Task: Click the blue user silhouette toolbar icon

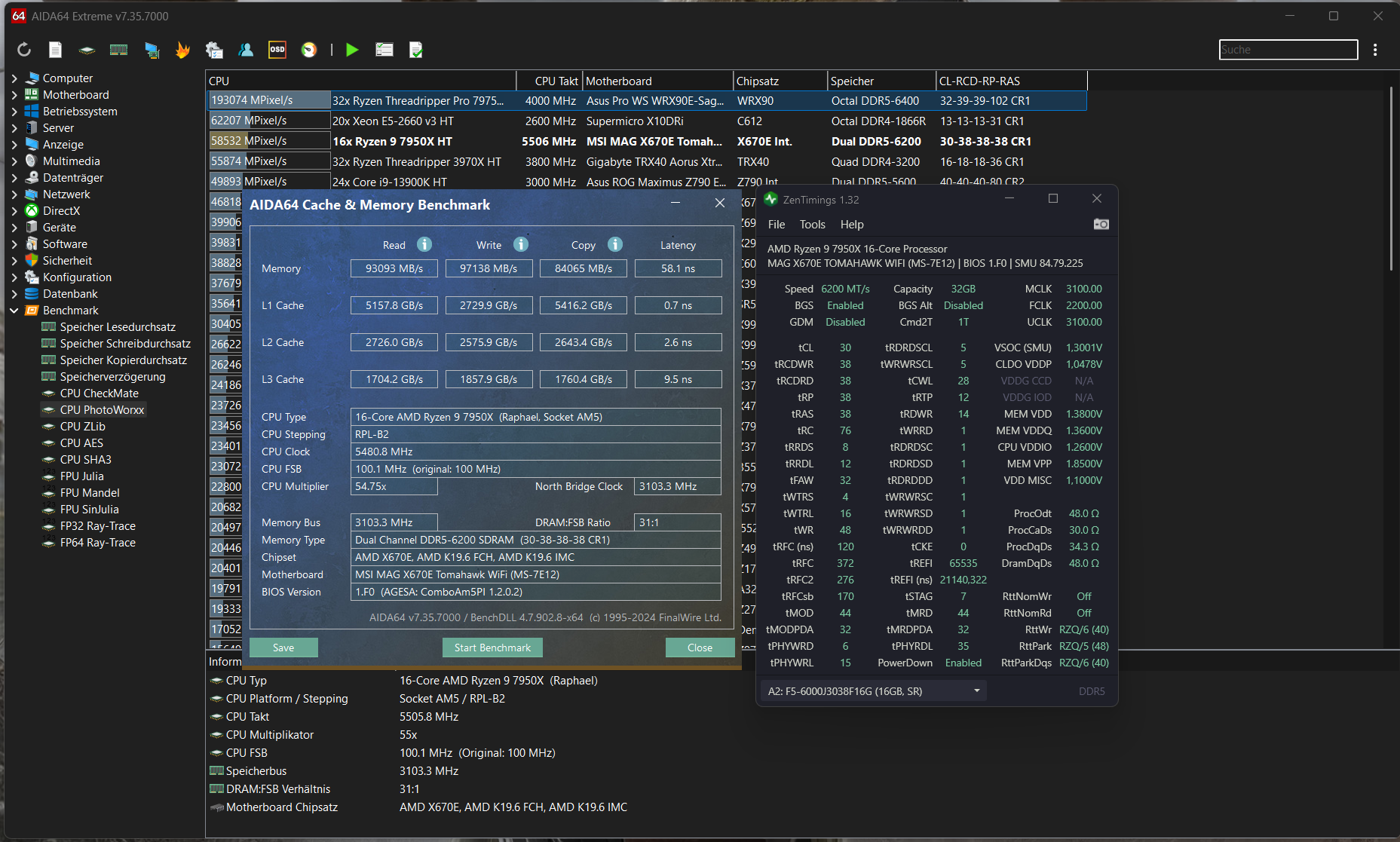Action: [246, 50]
